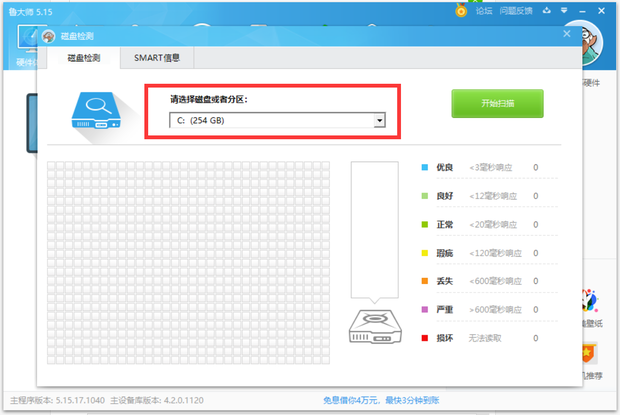Viewport: 620px width, 415px height.
Task: Click the orange shield star icon in sidebar
Action: click(x=590, y=353)
